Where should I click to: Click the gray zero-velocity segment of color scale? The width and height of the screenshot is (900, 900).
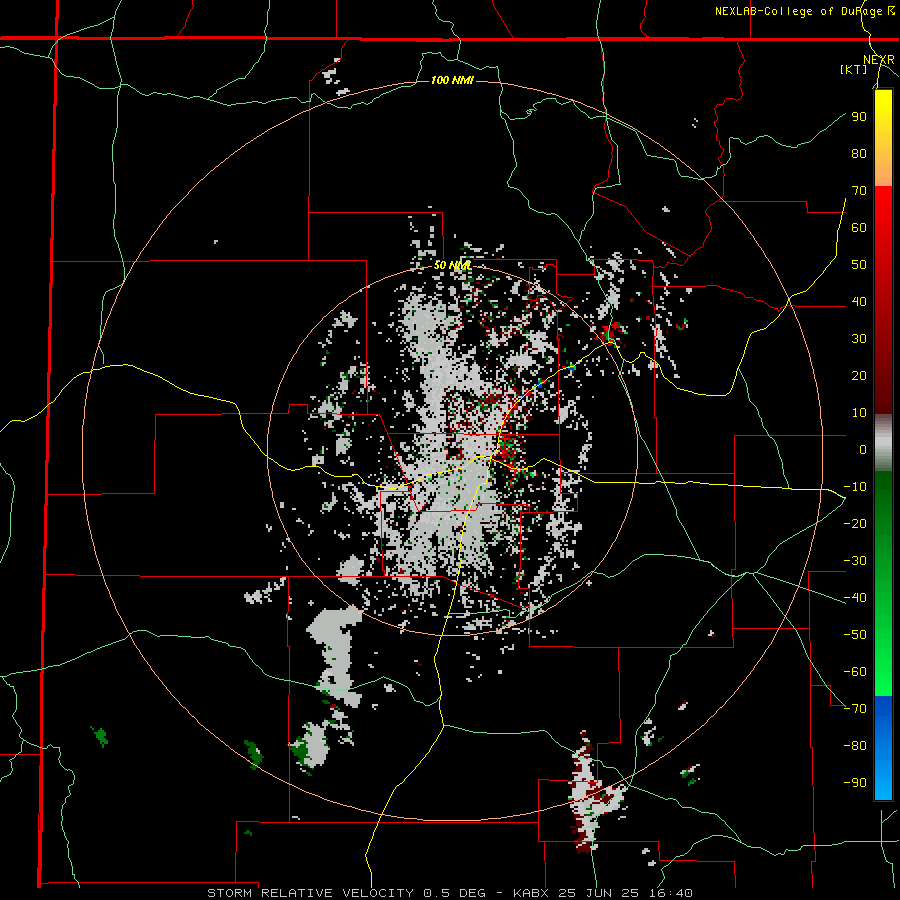(x=883, y=443)
